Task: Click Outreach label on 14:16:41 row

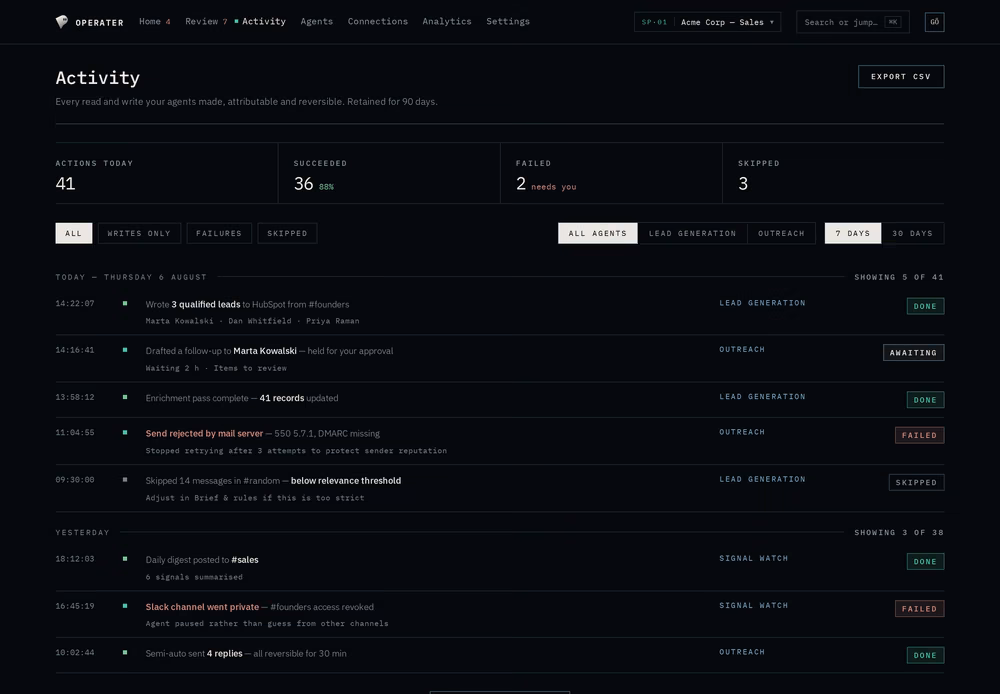Action: (742, 350)
